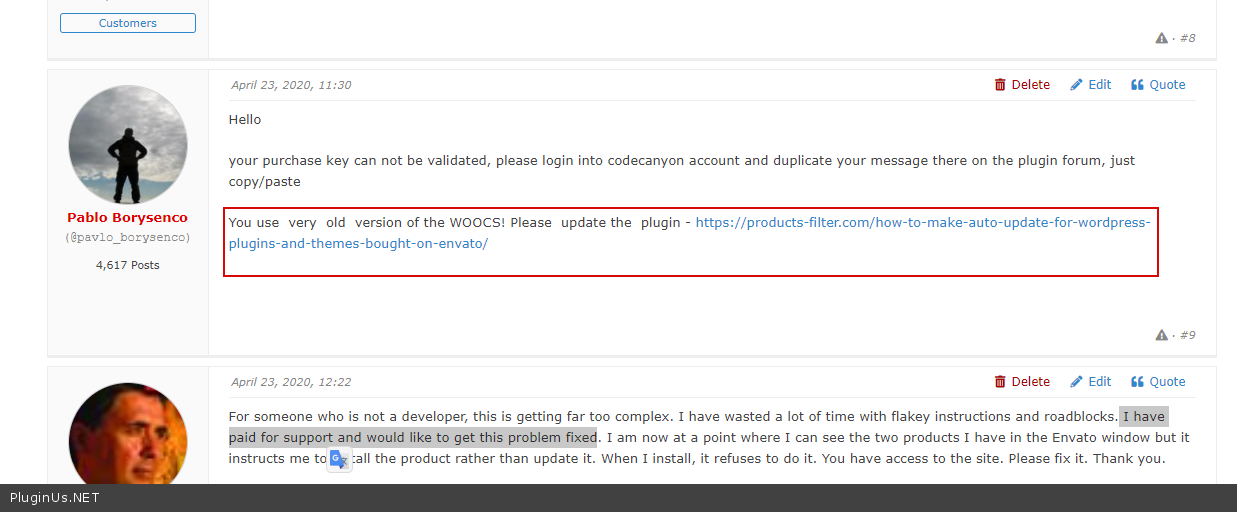
Task: Click the Google Translate popup icon
Action: [x=339, y=459]
